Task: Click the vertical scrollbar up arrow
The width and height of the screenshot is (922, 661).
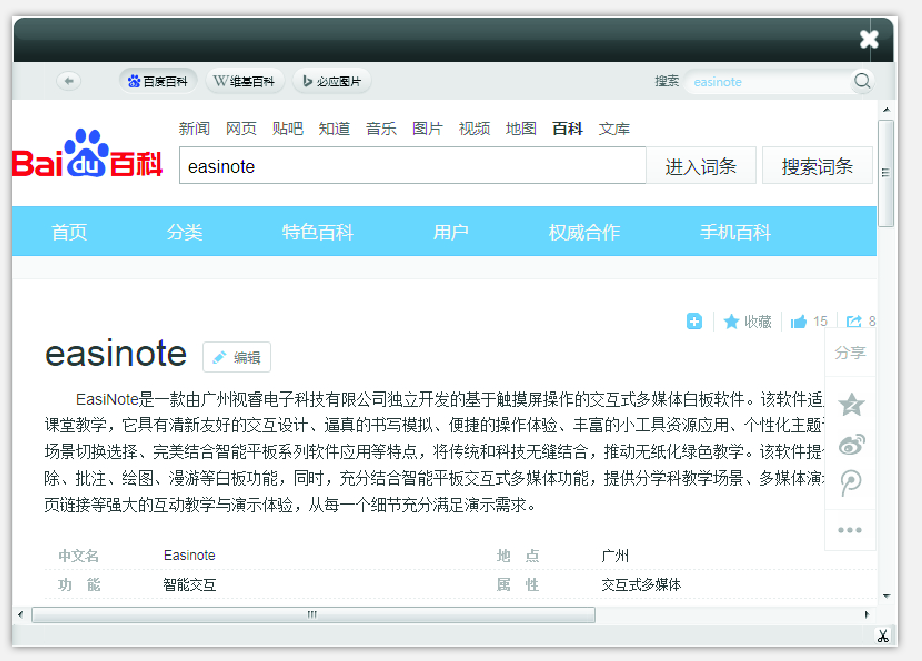Action: coord(886,110)
